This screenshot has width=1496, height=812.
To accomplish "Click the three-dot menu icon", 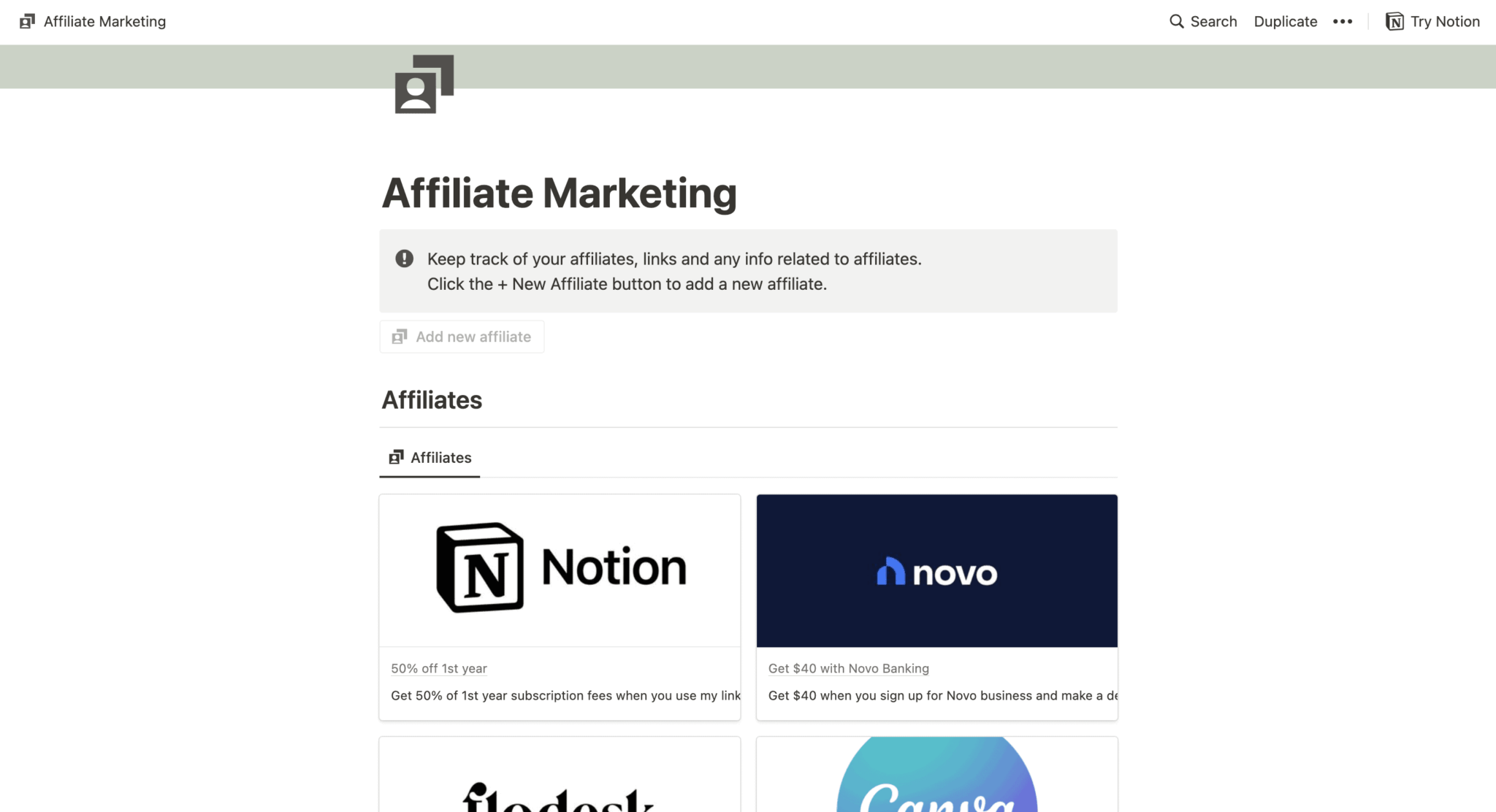I will pyautogui.click(x=1346, y=20).
